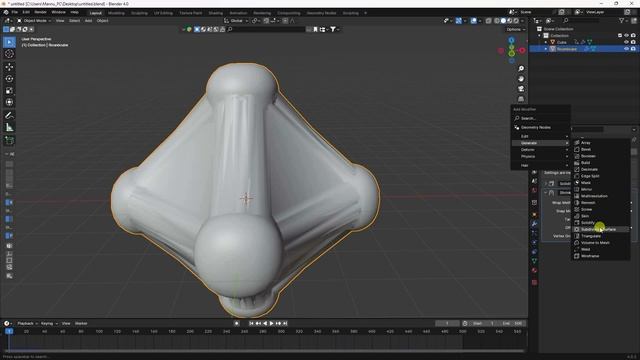Click the timeline current frame marker

[9, 331]
